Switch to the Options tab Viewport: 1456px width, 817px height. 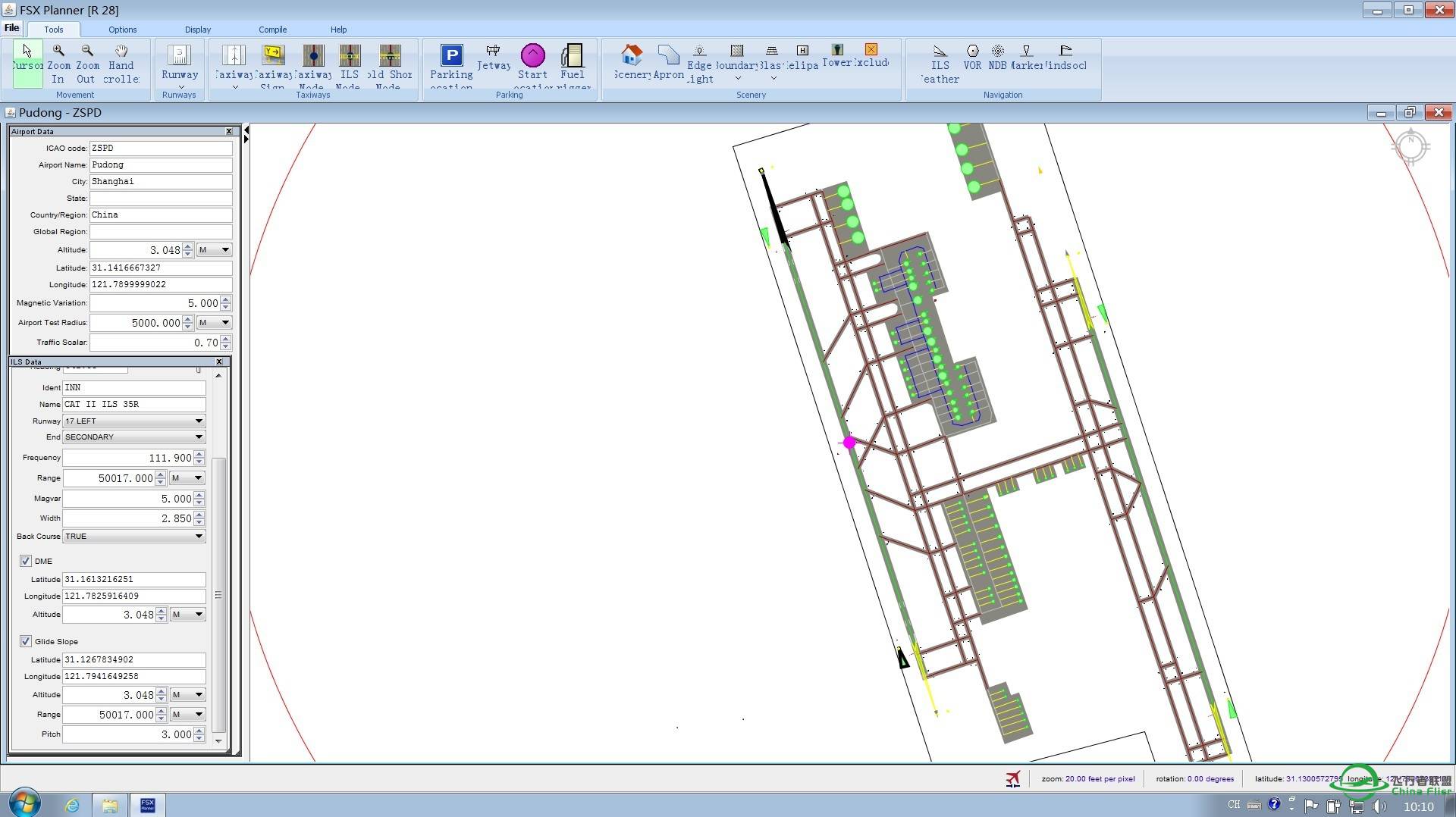coord(122,30)
